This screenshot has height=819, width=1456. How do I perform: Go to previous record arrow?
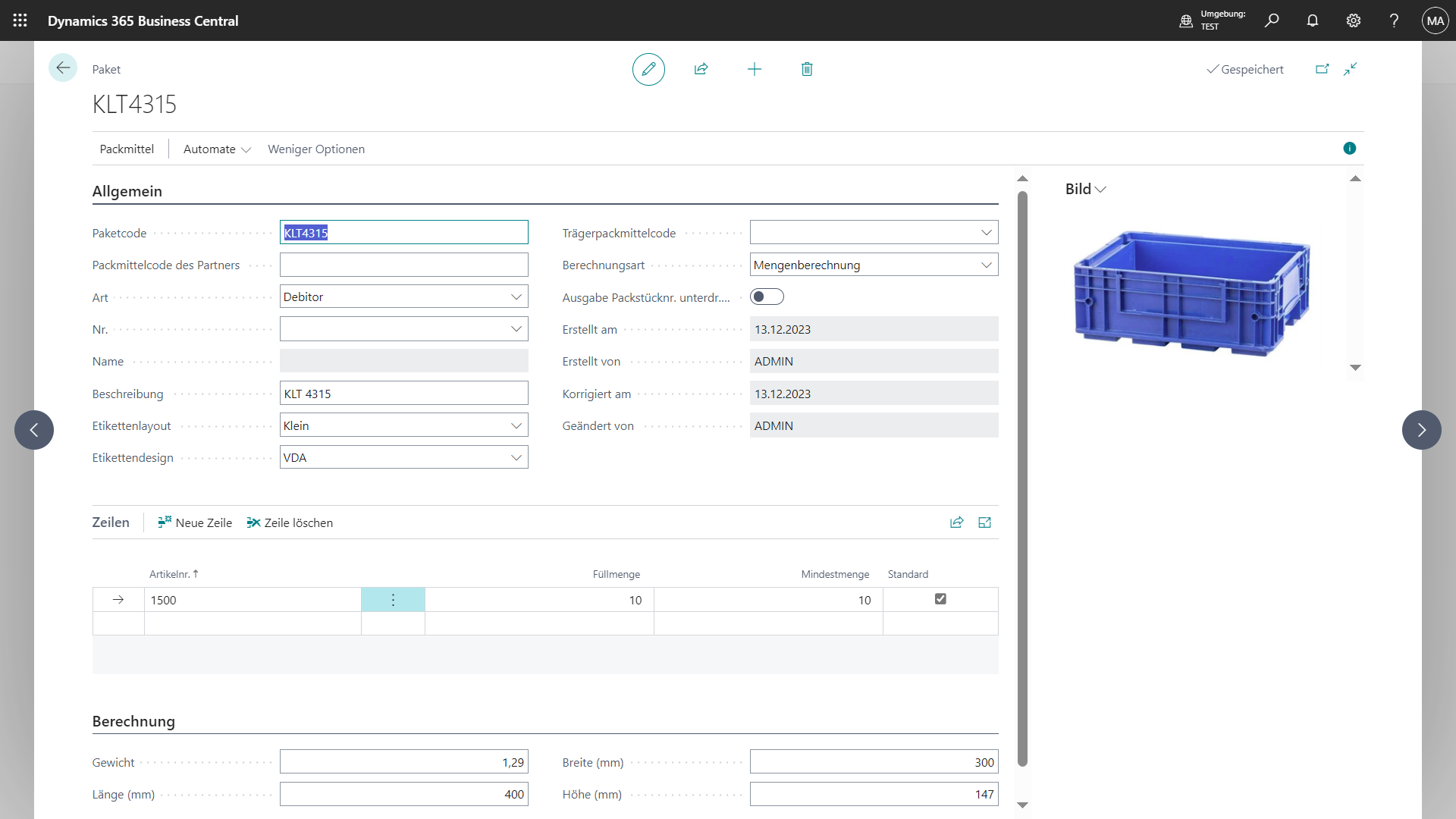click(x=34, y=430)
